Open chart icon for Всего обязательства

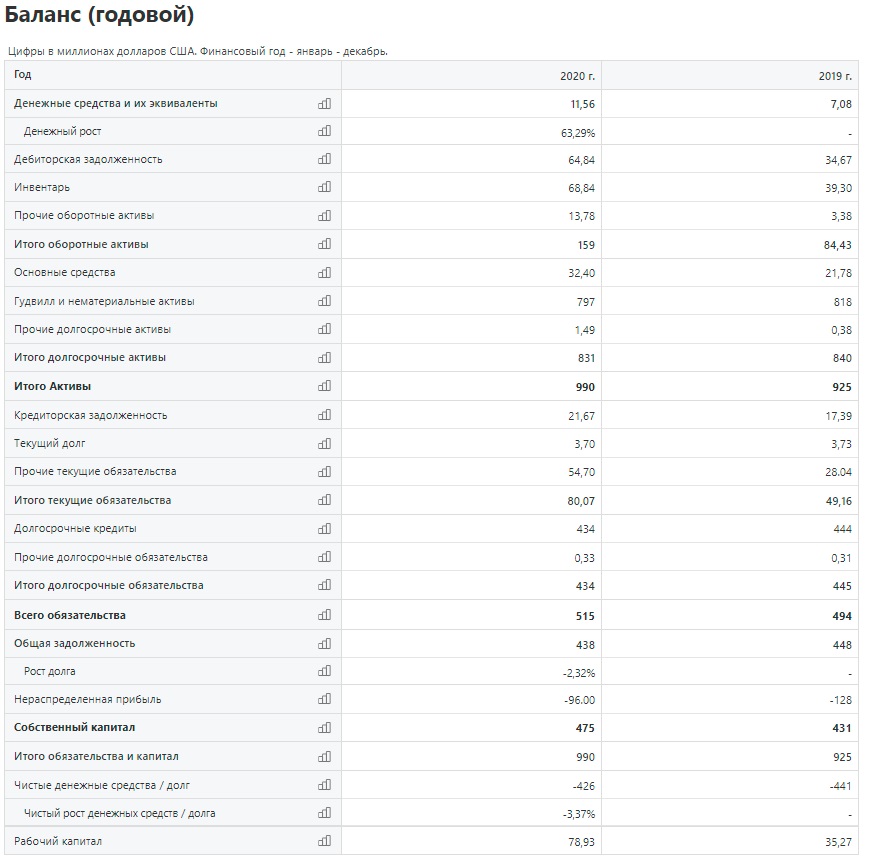[x=324, y=615]
